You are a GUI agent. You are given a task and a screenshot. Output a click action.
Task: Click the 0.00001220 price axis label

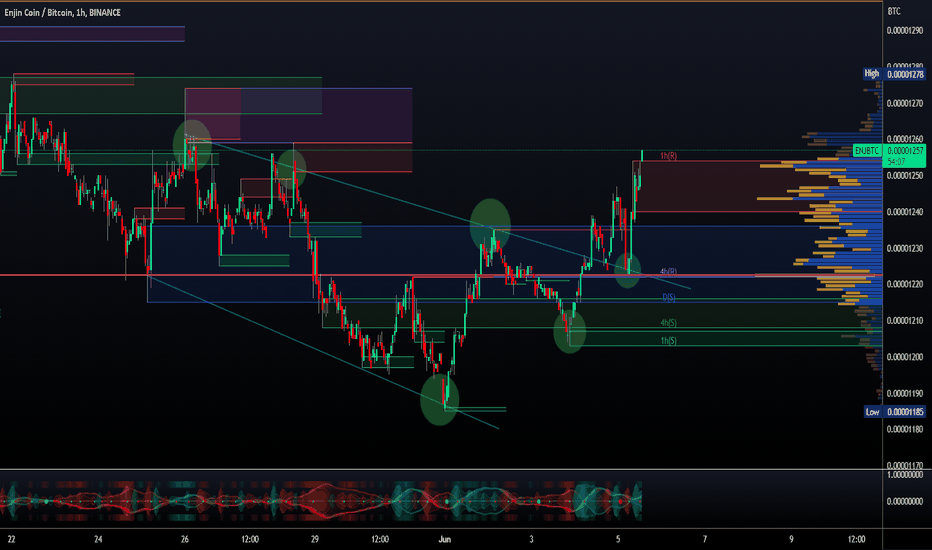[x=905, y=284]
